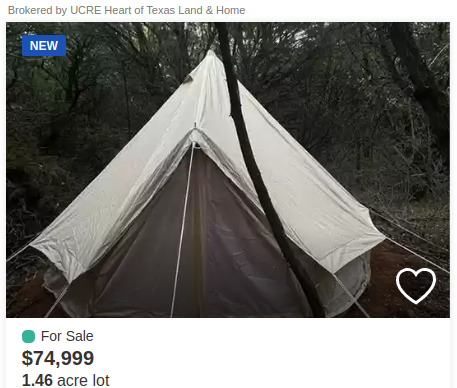Open the $74,999 listing price
The width and height of the screenshot is (457, 388).
coord(58,358)
